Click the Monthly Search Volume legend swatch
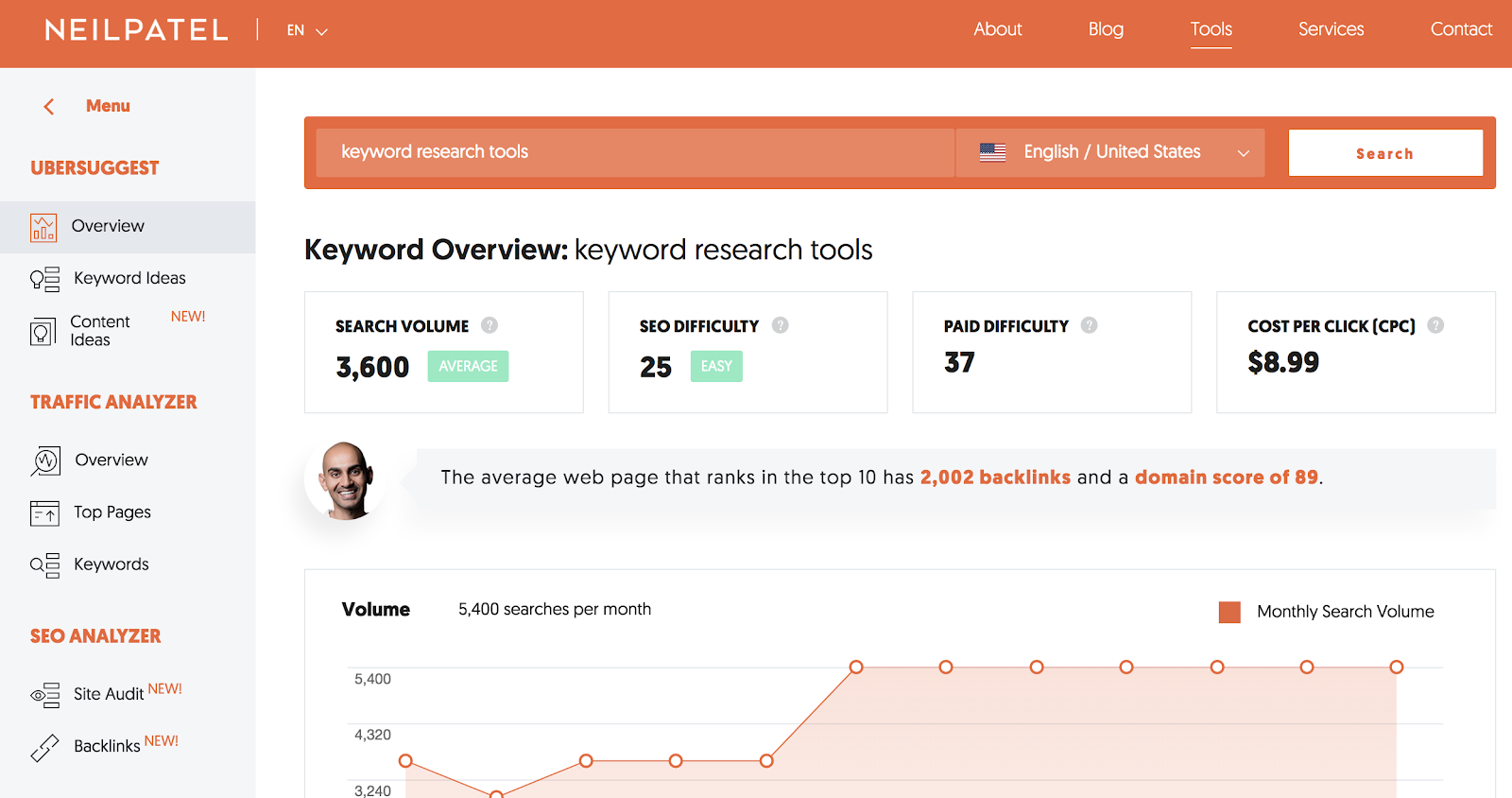The image size is (1512, 798). point(1229,612)
